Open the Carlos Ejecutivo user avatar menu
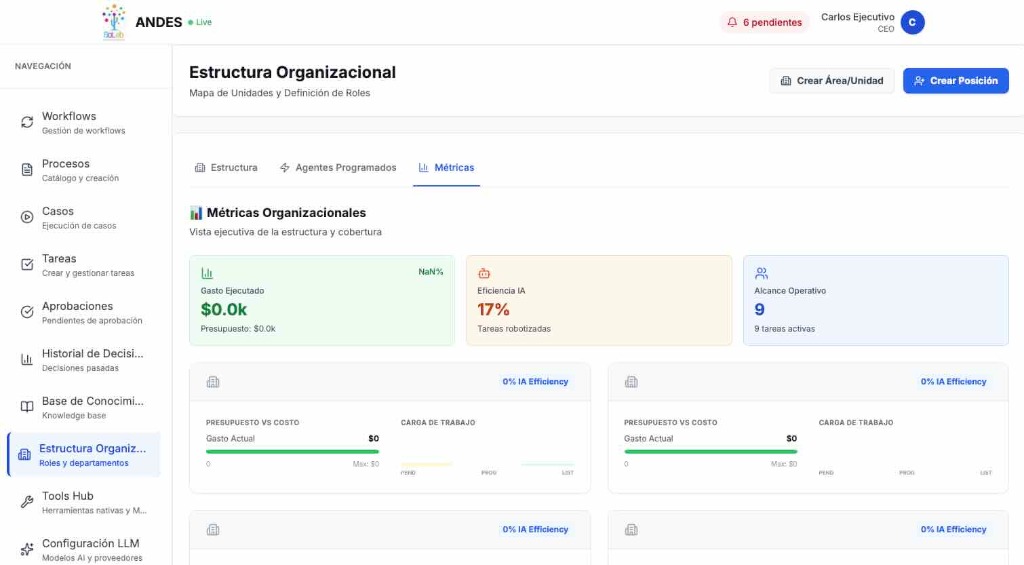 912,22
